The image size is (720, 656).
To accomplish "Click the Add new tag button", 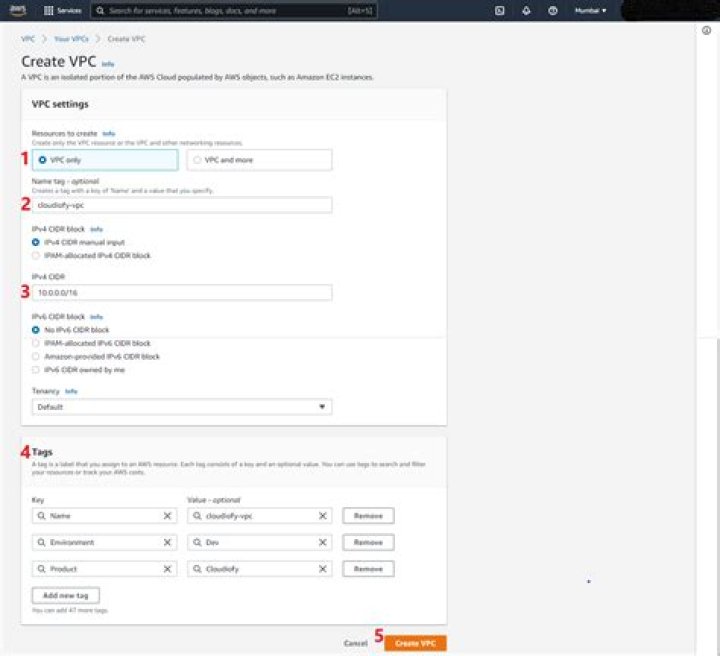I will tap(66, 595).
